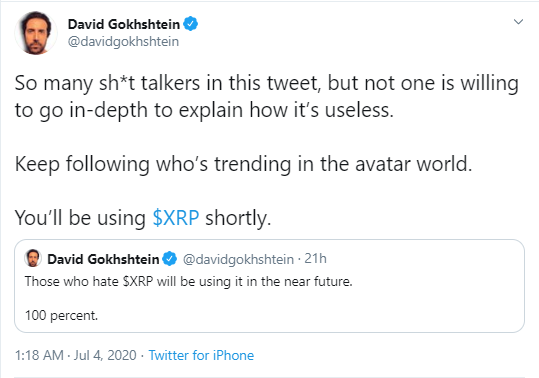Viewport: 539px width, 378px height.
Task: Click the verified badge in quoted tweet
Action: 169,259
